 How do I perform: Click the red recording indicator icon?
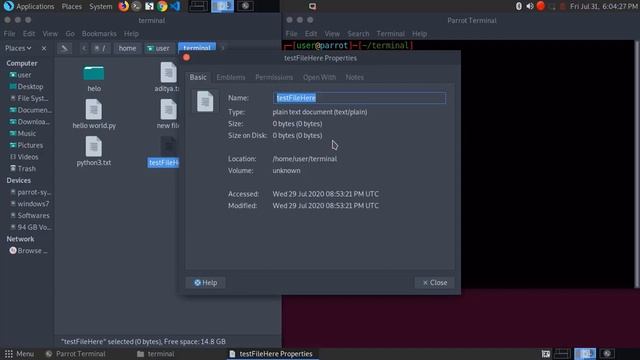pyautogui.click(x=540, y=6)
